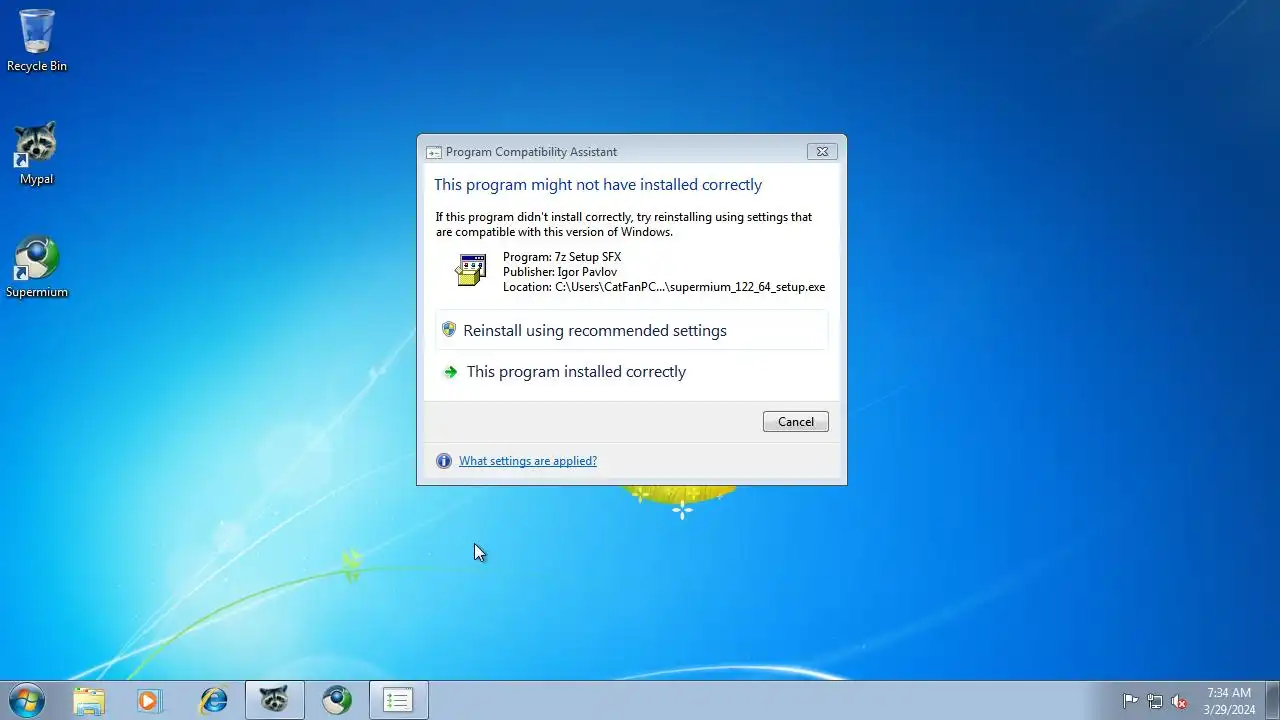
Task: Click the supermium_122_64_setup.exe location text
Action: pos(664,287)
